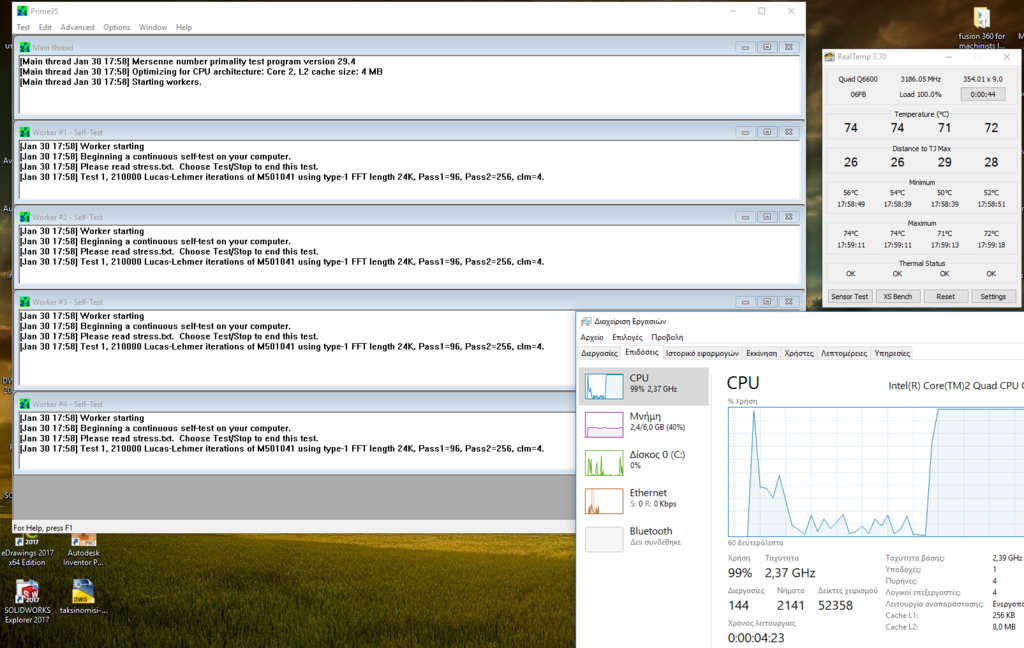Image resolution: width=1024 pixels, height=648 pixels.
Task: Open the Αρχείο menu in Task Manager
Action: (592, 337)
